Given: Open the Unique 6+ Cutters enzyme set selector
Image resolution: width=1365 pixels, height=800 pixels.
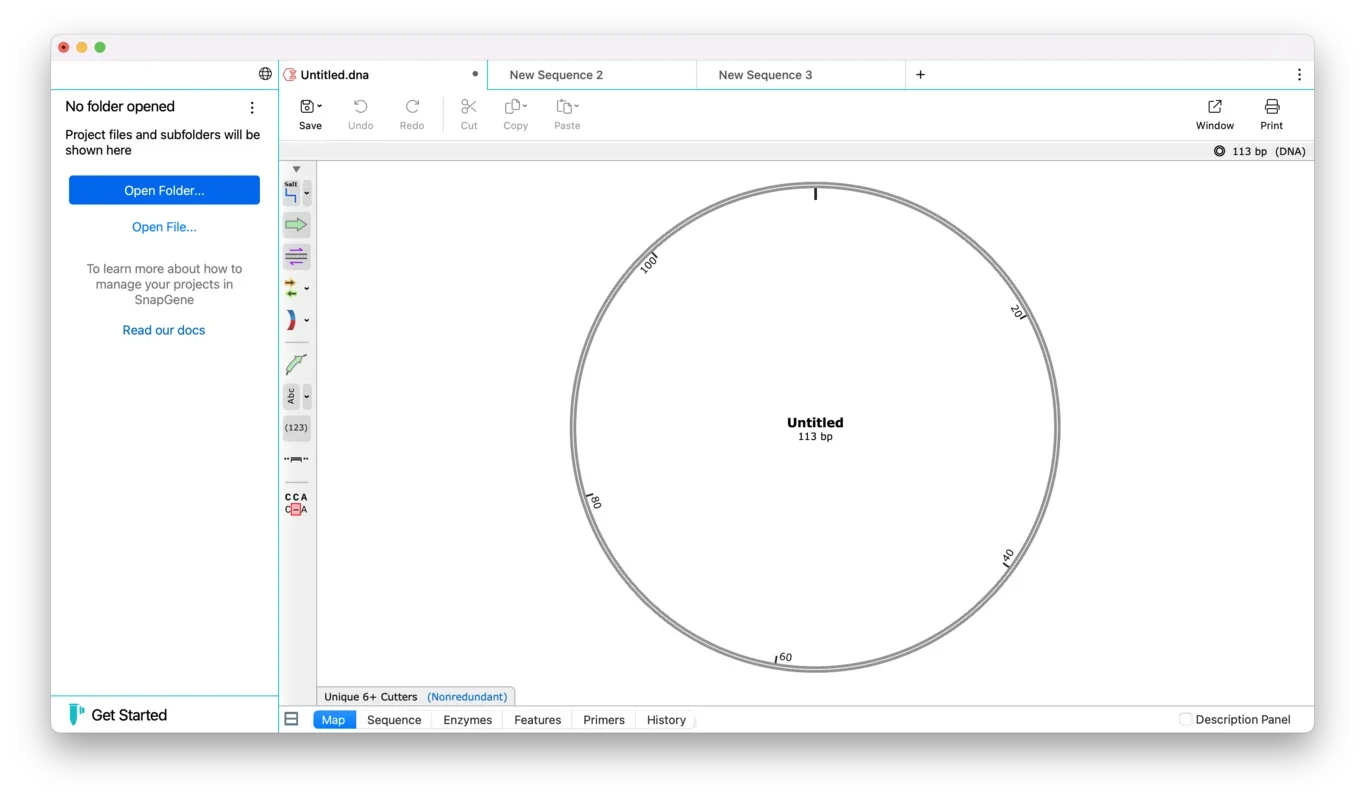Looking at the screenshot, I should pos(416,696).
